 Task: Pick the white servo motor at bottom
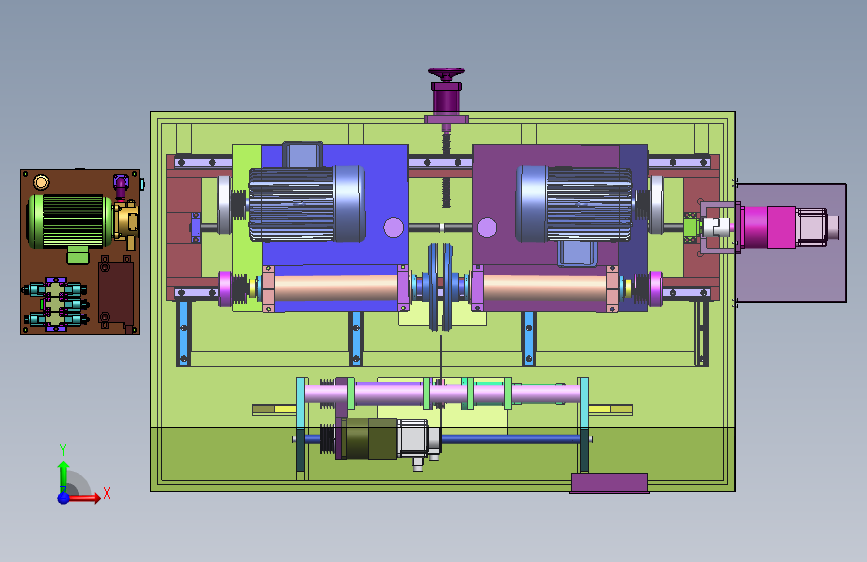pyautogui.click(x=419, y=440)
